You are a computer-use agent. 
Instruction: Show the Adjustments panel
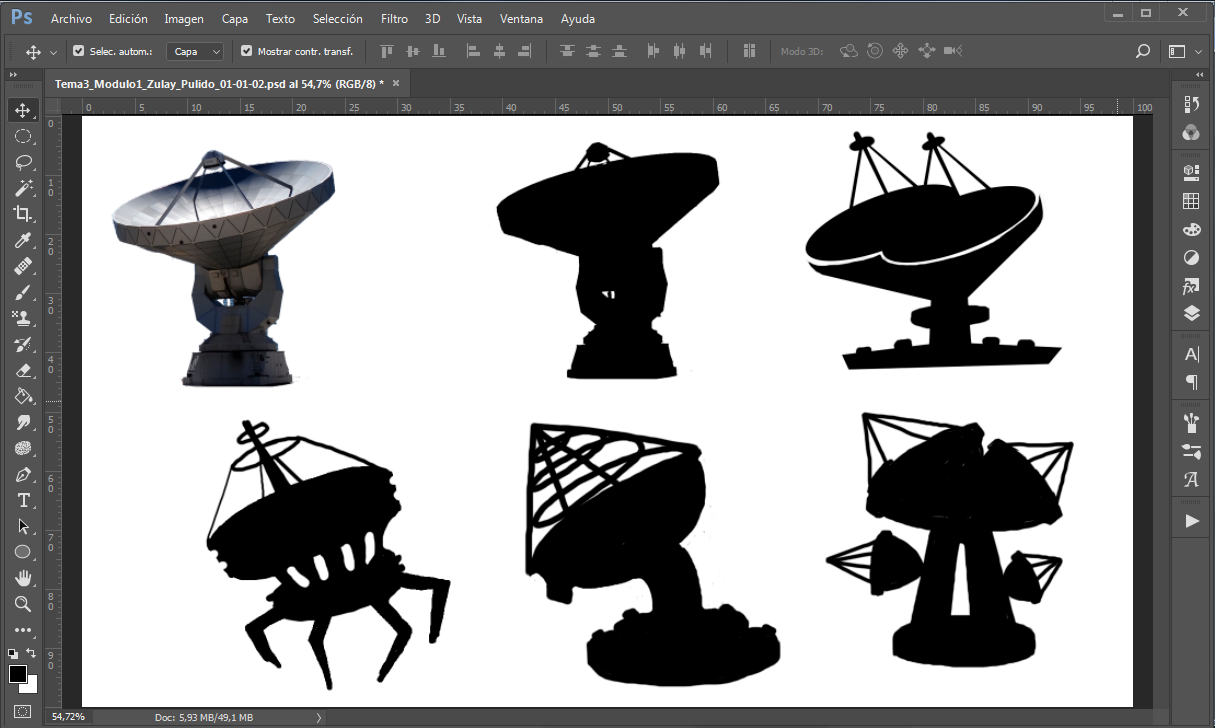(1191, 258)
